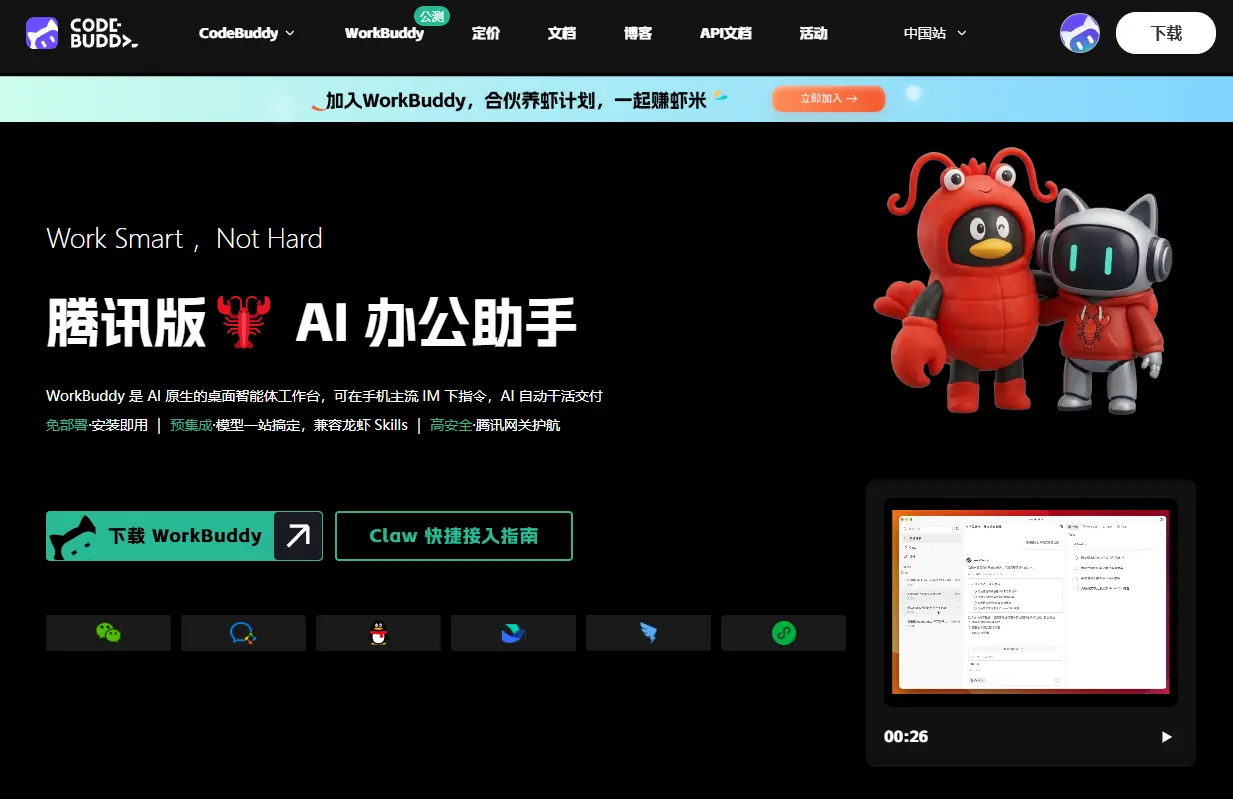Select the WeCom (企业微信) icon
The image size is (1233, 799).
click(x=243, y=632)
